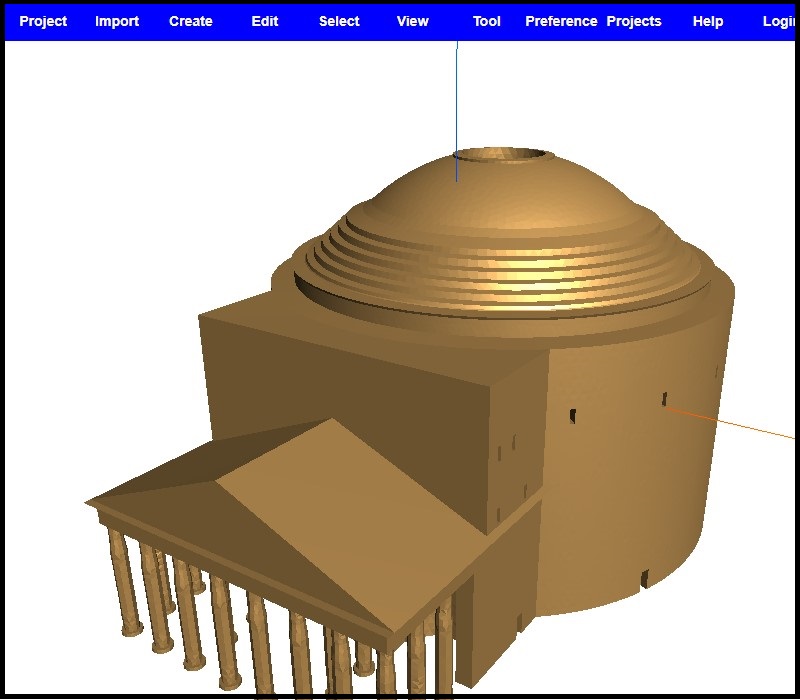Open the View menu

[412, 21]
